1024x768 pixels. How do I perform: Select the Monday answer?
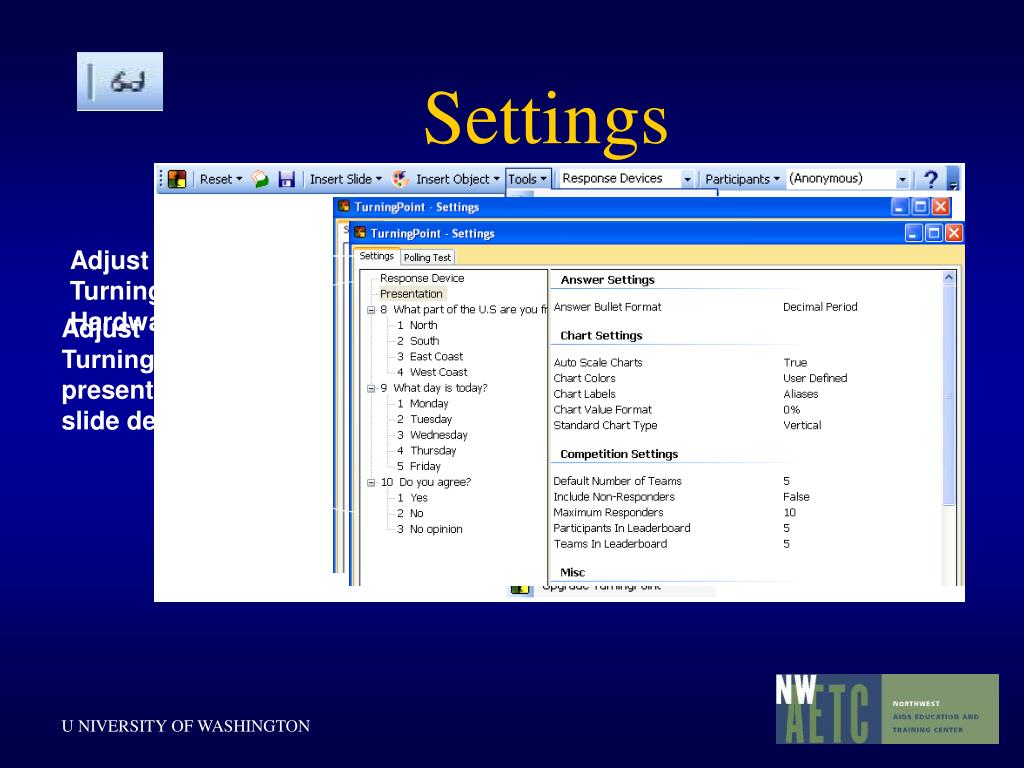[x=423, y=404]
